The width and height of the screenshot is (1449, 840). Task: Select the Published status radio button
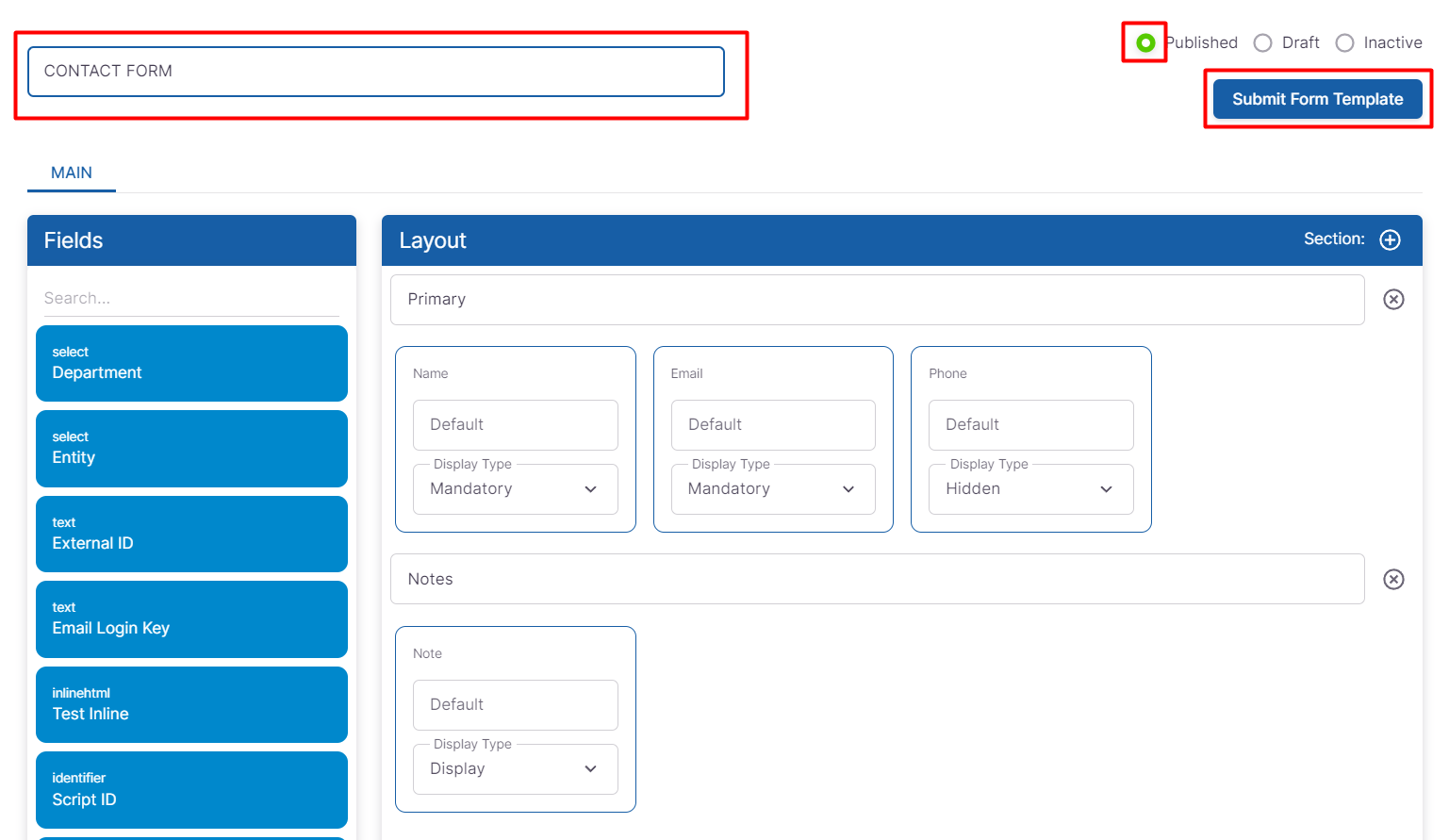pyautogui.click(x=1145, y=43)
